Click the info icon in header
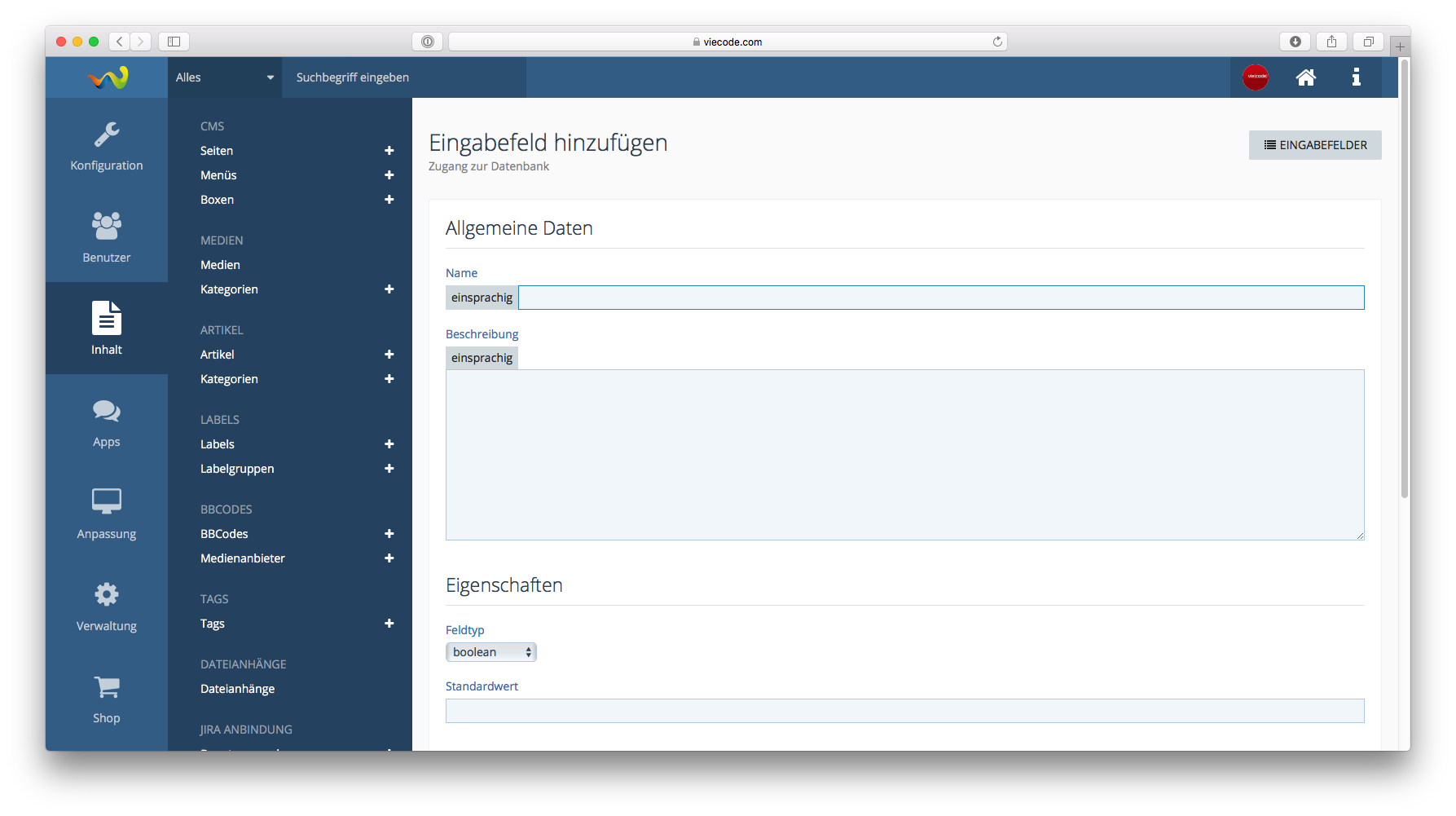 pyautogui.click(x=1356, y=77)
